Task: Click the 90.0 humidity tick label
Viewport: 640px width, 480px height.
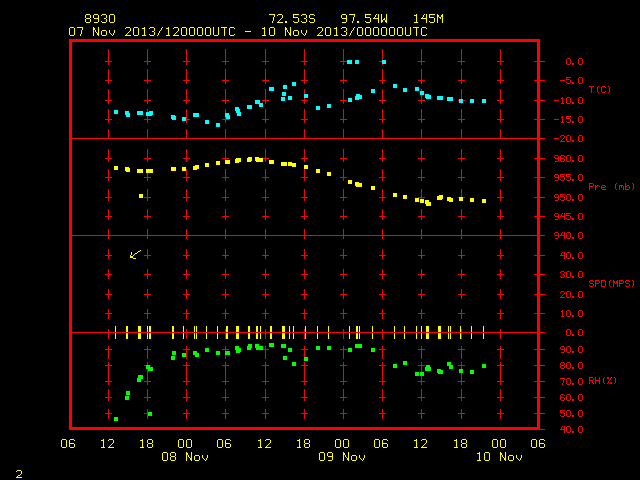Action: pos(571,350)
